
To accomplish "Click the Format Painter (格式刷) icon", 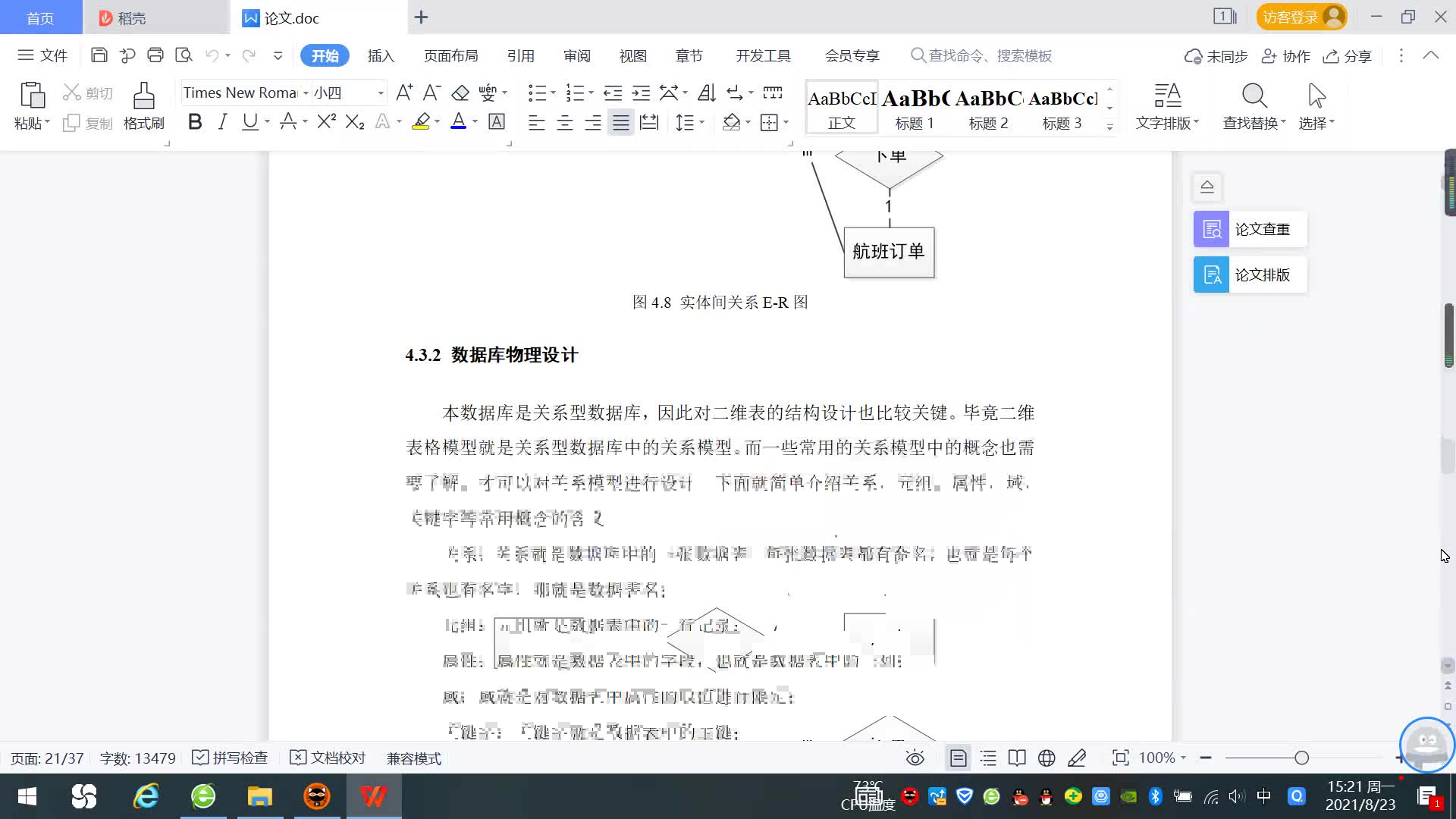I will pyautogui.click(x=143, y=97).
